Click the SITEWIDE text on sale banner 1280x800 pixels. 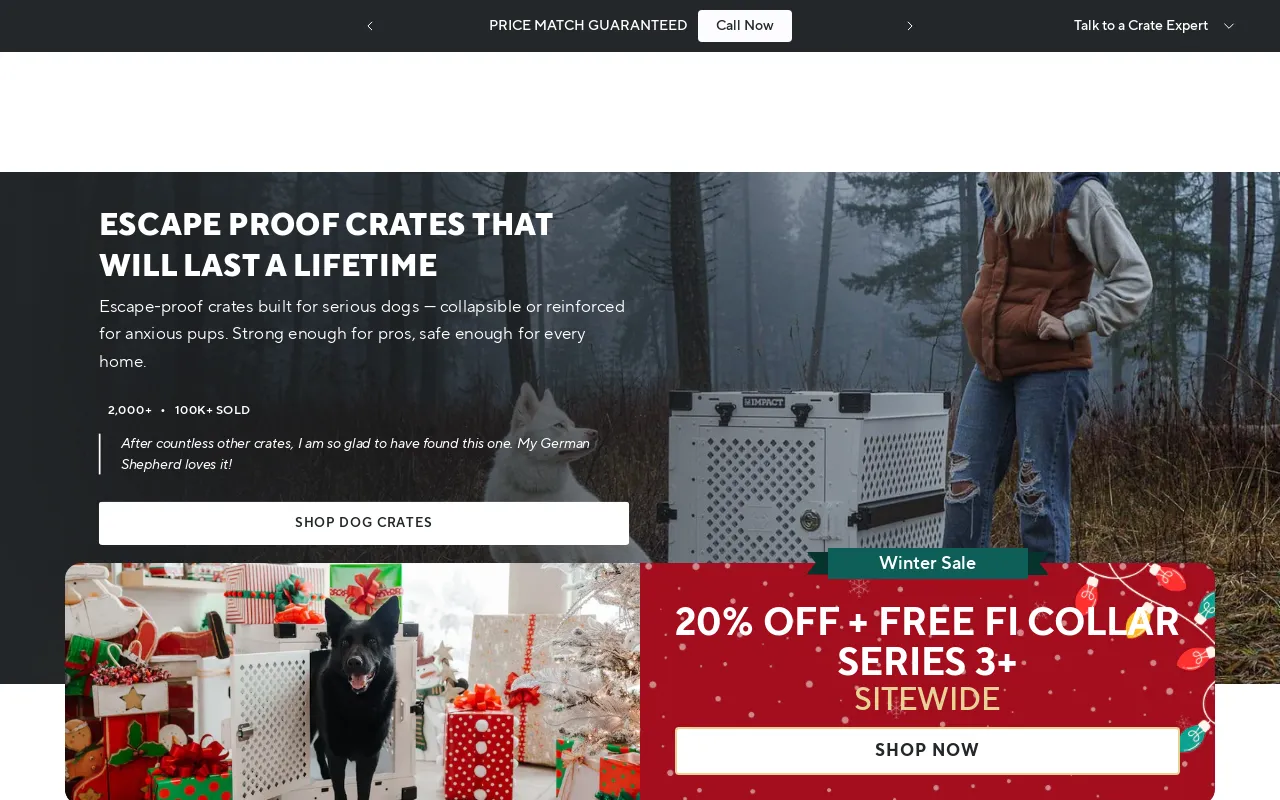pos(927,699)
